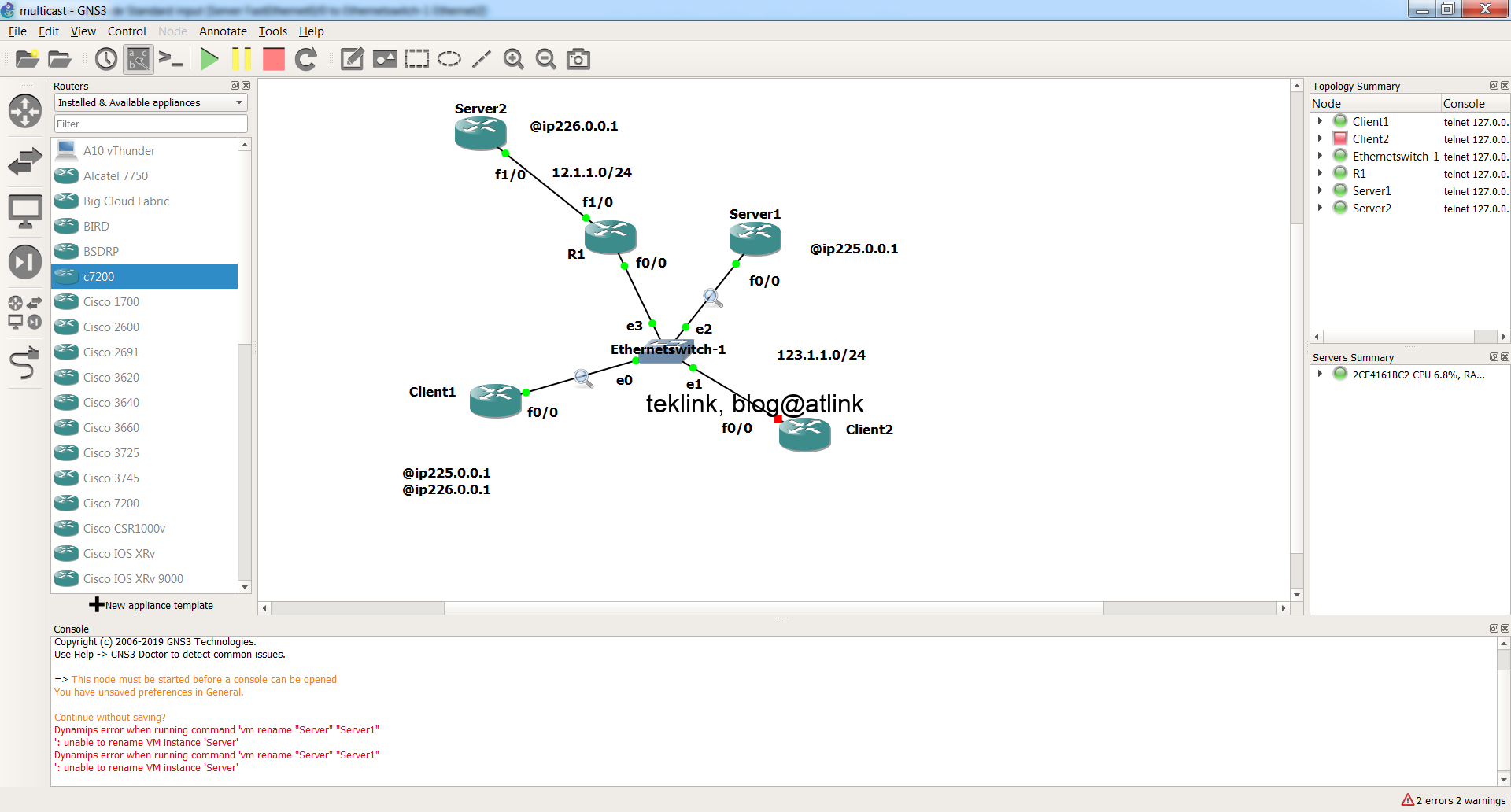The width and height of the screenshot is (1511, 812).
Task: Reload all devices with the reload icon
Action: pos(306,58)
